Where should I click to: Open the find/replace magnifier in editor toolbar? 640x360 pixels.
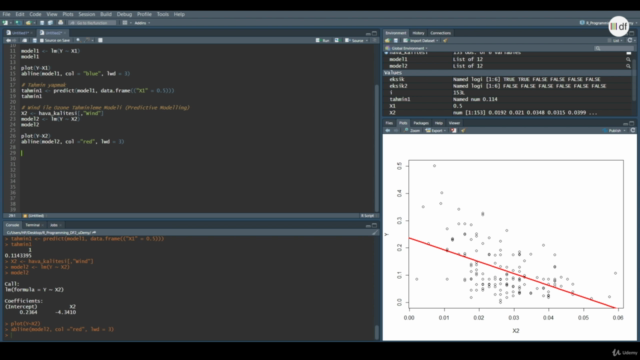(x=78, y=40)
